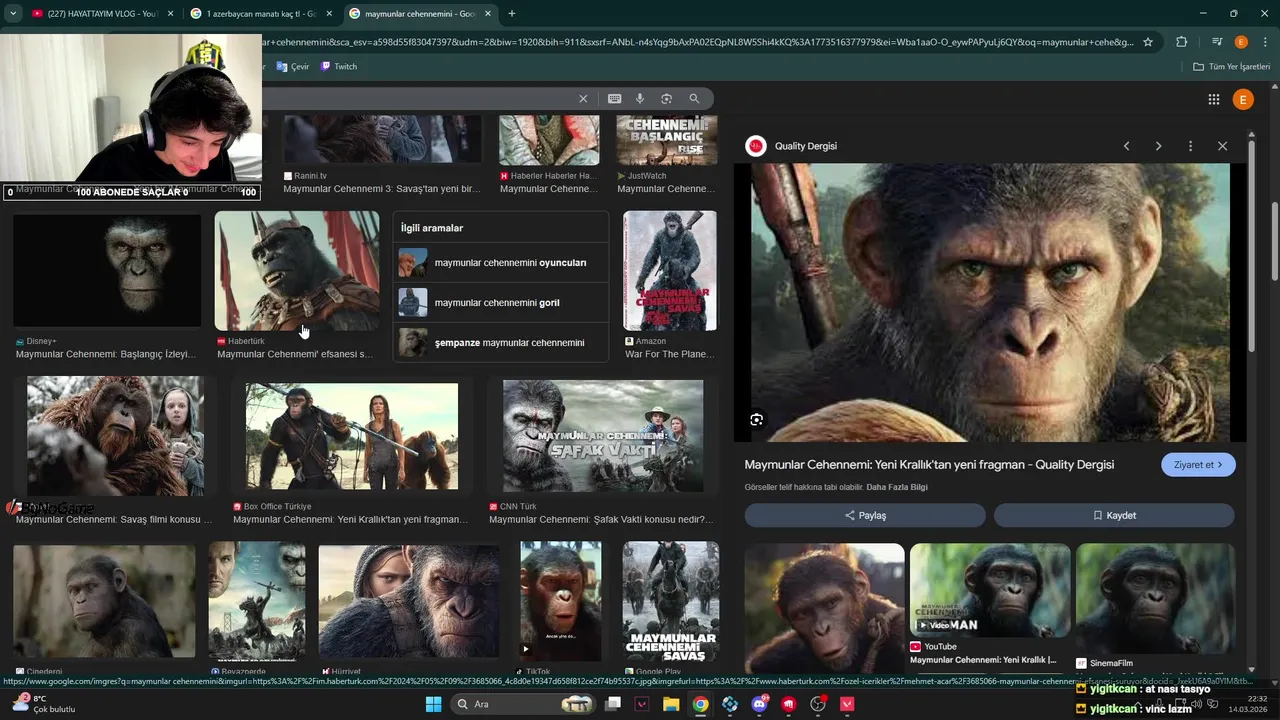Click the magnifier search button

pyautogui.click(x=694, y=99)
